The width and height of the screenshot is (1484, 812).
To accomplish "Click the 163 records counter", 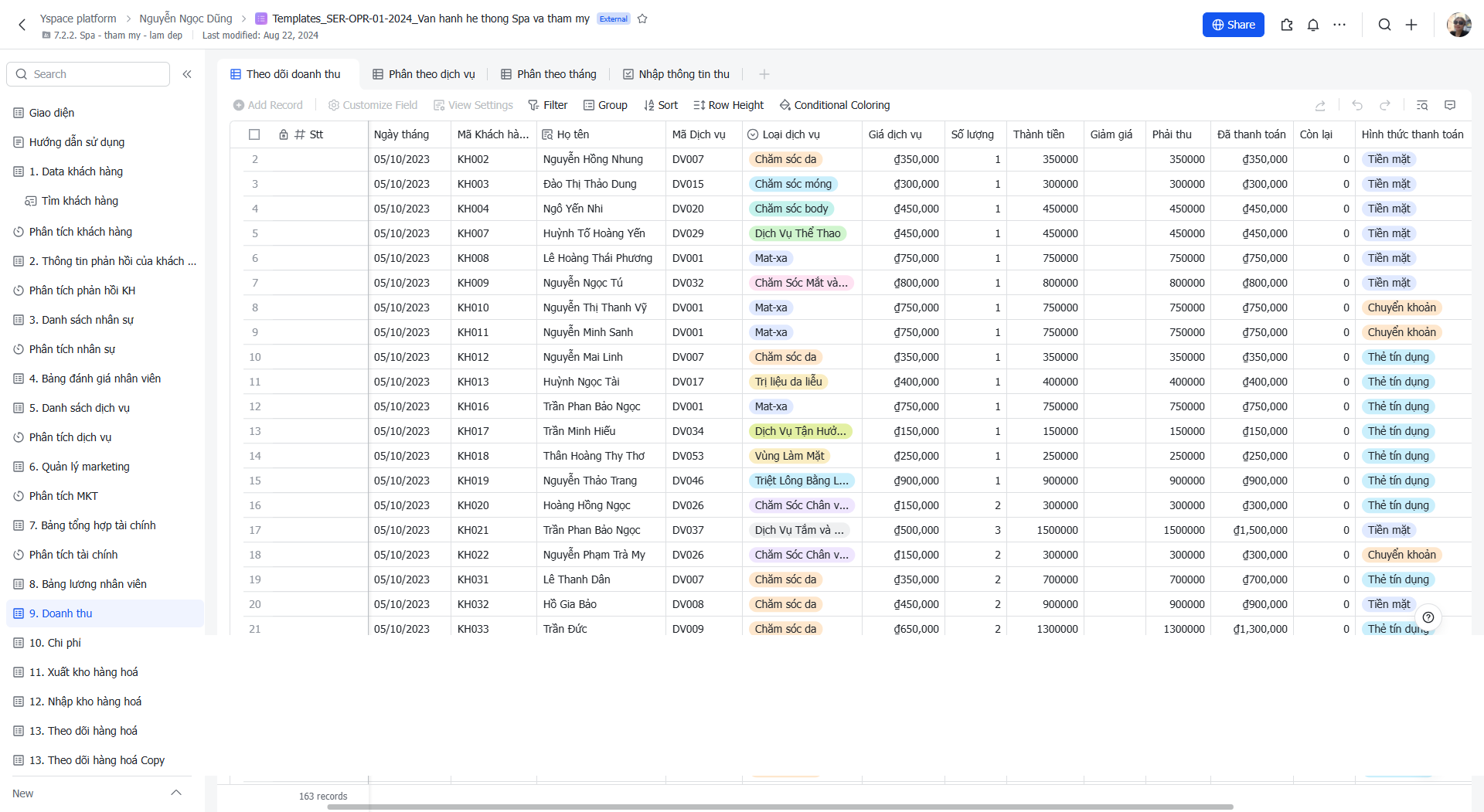I will (323, 797).
